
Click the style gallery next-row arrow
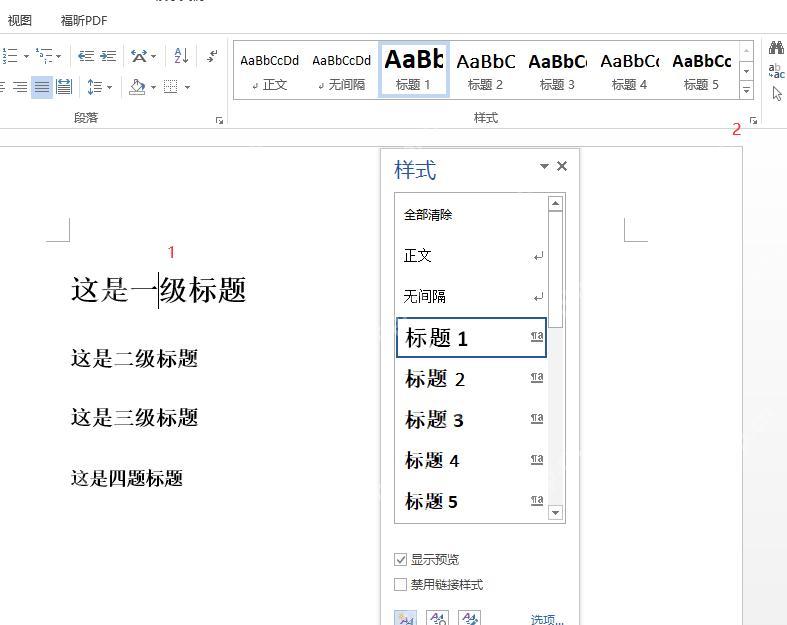(746, 71)
